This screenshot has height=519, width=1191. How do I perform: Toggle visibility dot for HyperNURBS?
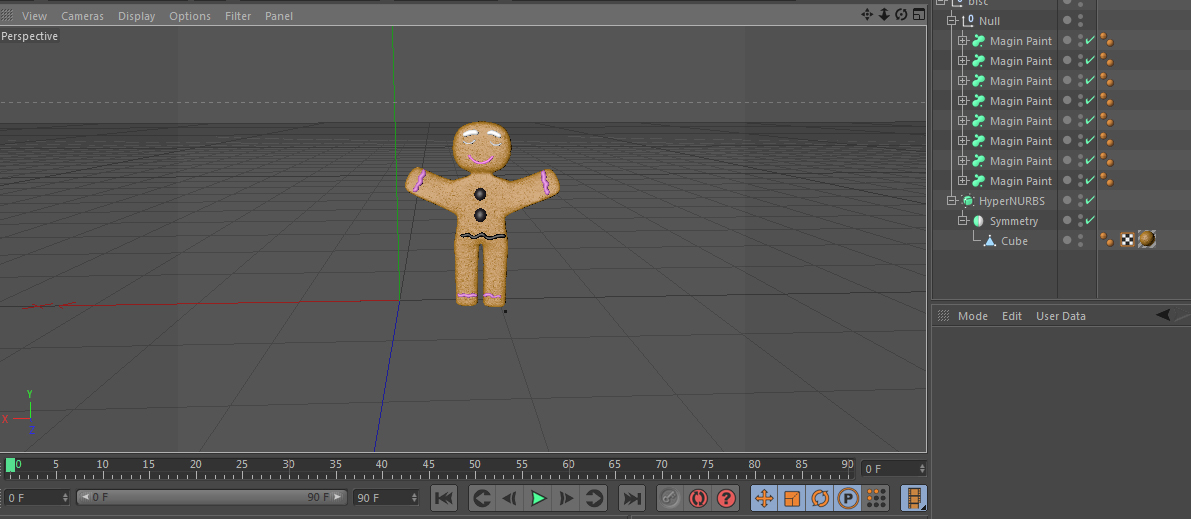pos(1067,201)
